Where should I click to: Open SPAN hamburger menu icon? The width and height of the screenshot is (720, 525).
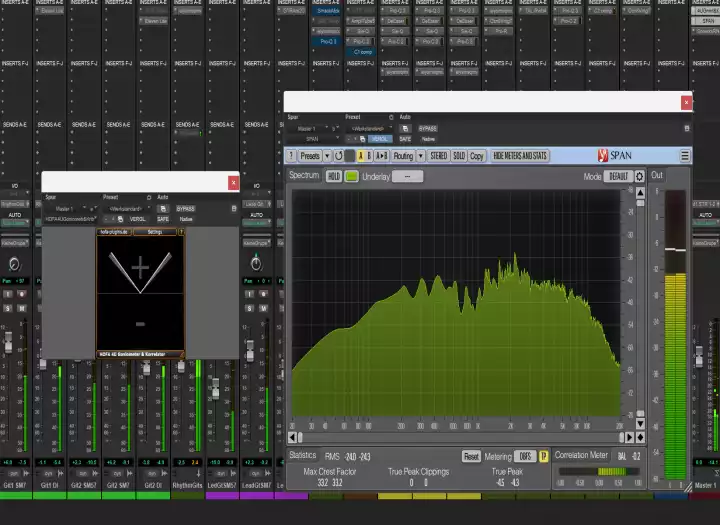(x=685, y=156)
